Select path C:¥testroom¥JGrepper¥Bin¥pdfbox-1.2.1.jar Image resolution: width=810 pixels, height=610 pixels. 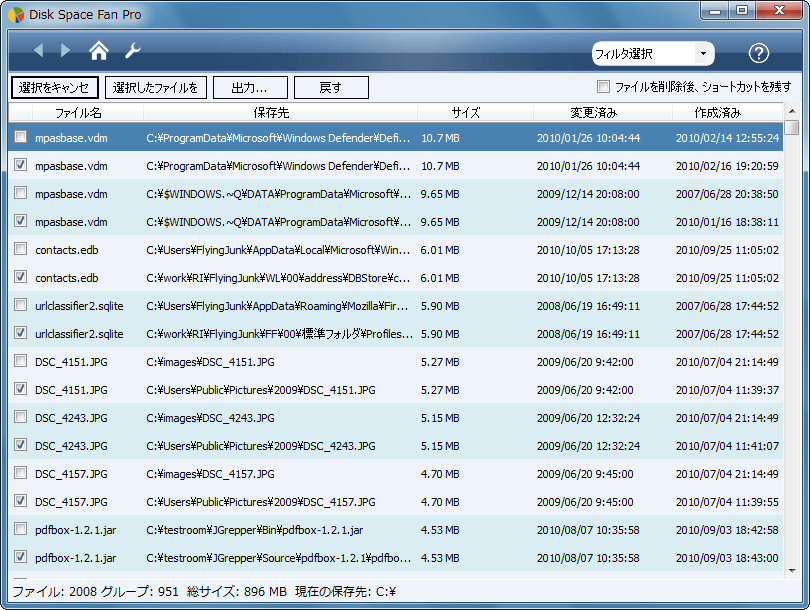[255, 530]
